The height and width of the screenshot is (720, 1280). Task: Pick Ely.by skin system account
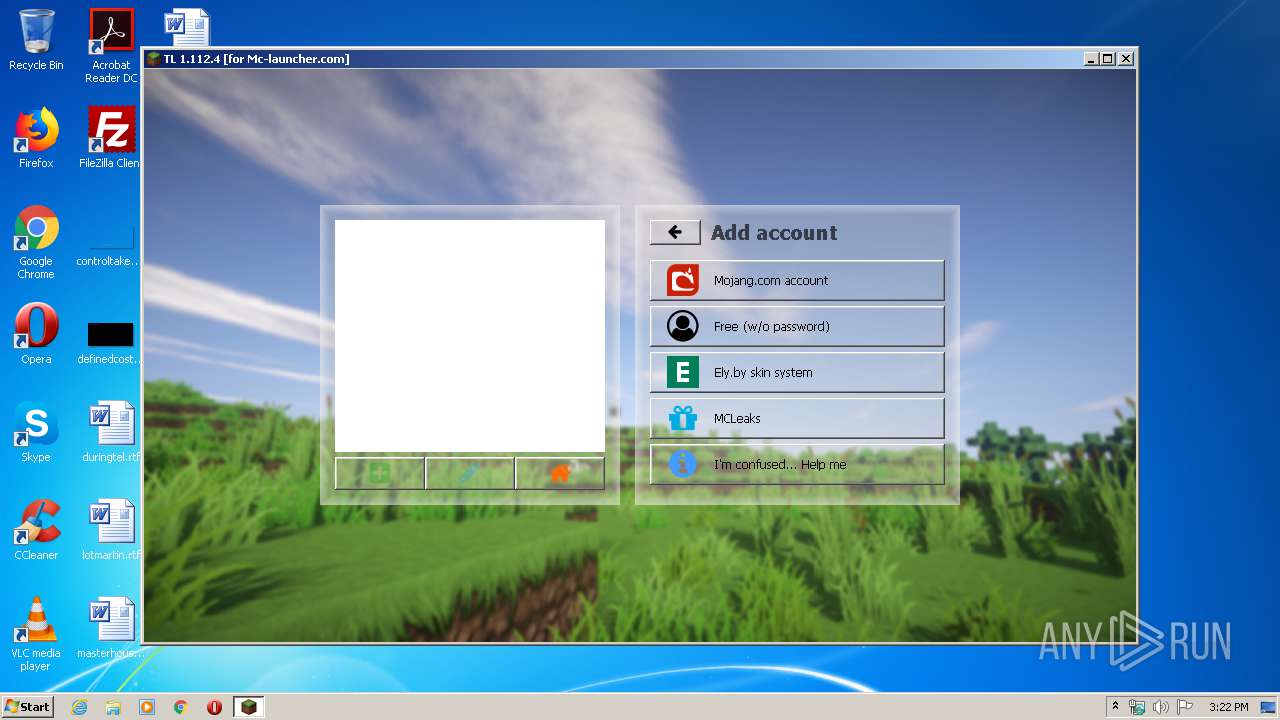pos(797,372)
